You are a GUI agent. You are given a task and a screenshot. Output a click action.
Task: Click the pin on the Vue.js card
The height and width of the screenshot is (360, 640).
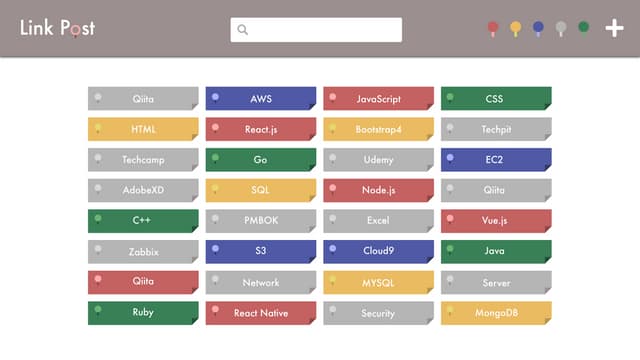tap(450, 219)
